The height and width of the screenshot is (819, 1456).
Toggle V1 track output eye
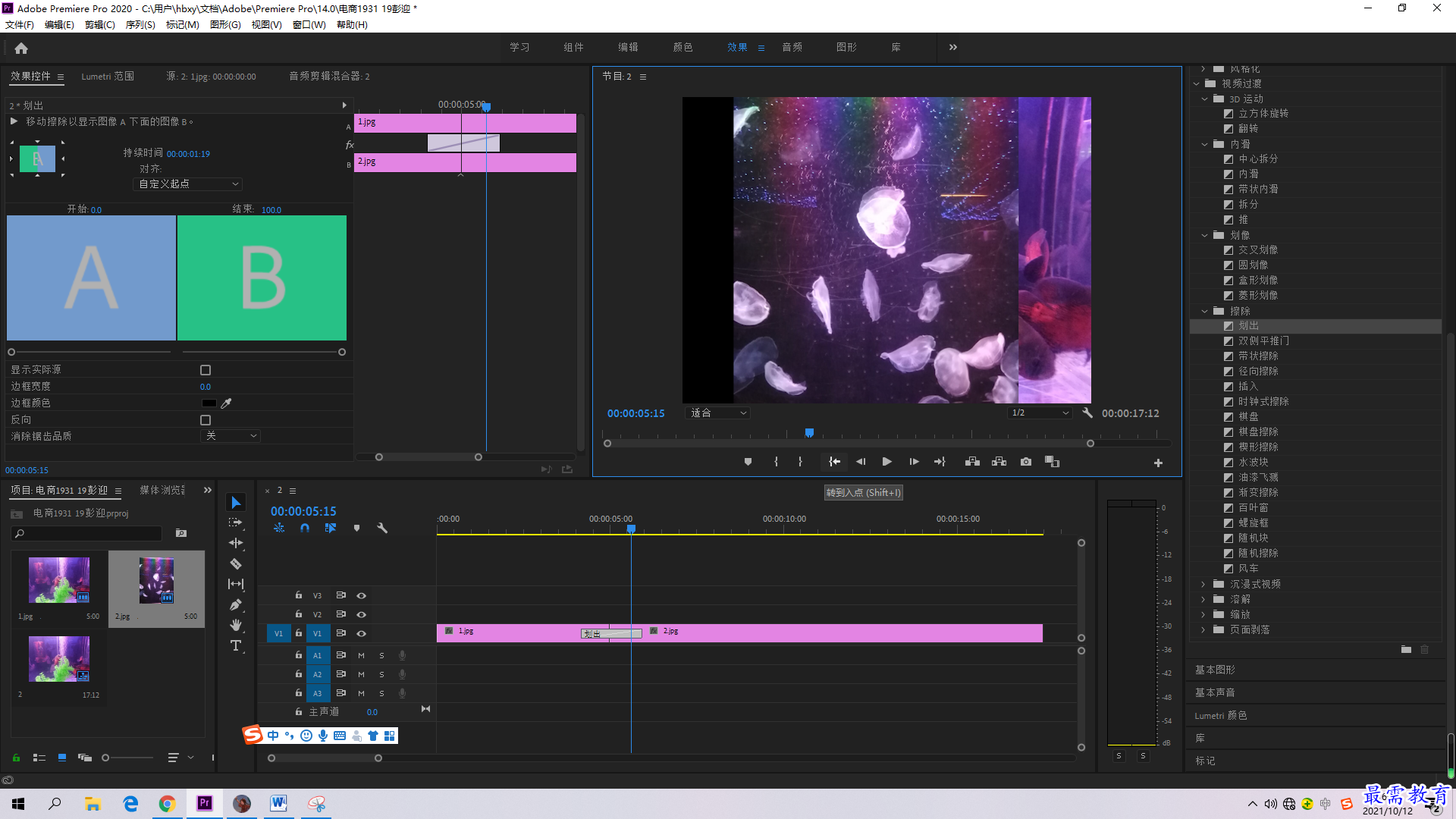[362, 634]
